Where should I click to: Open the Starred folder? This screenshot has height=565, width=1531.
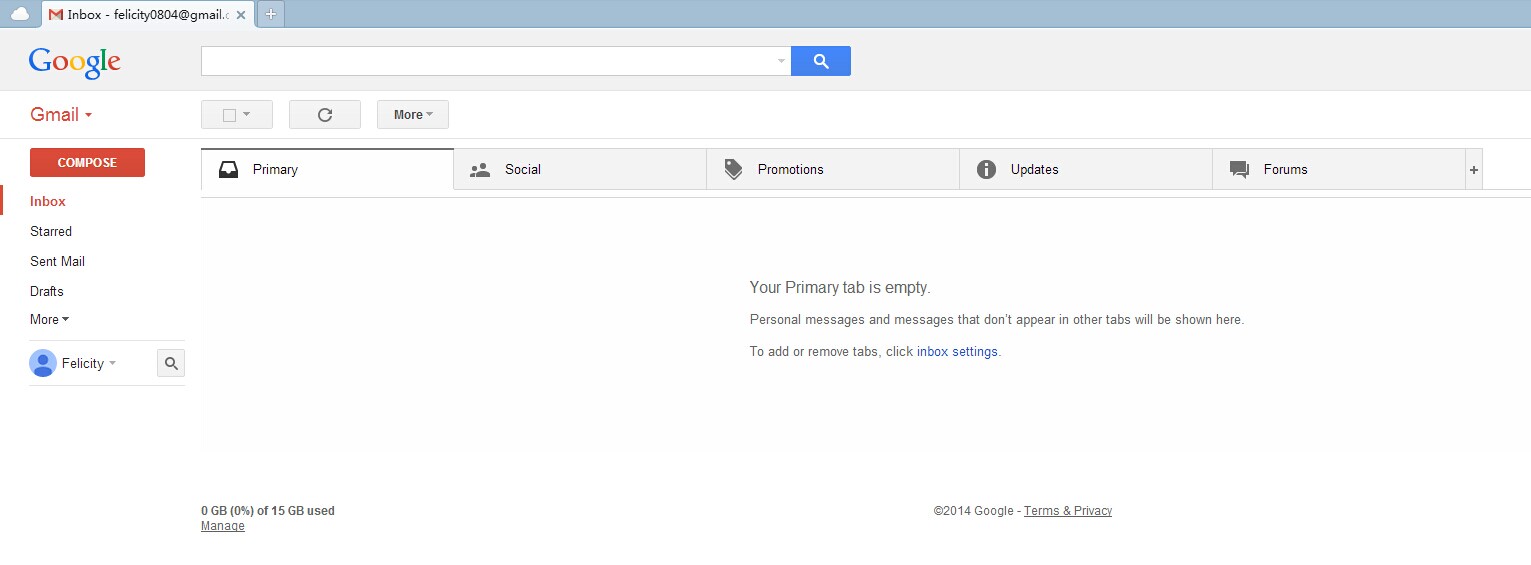[x=51, y=231]
